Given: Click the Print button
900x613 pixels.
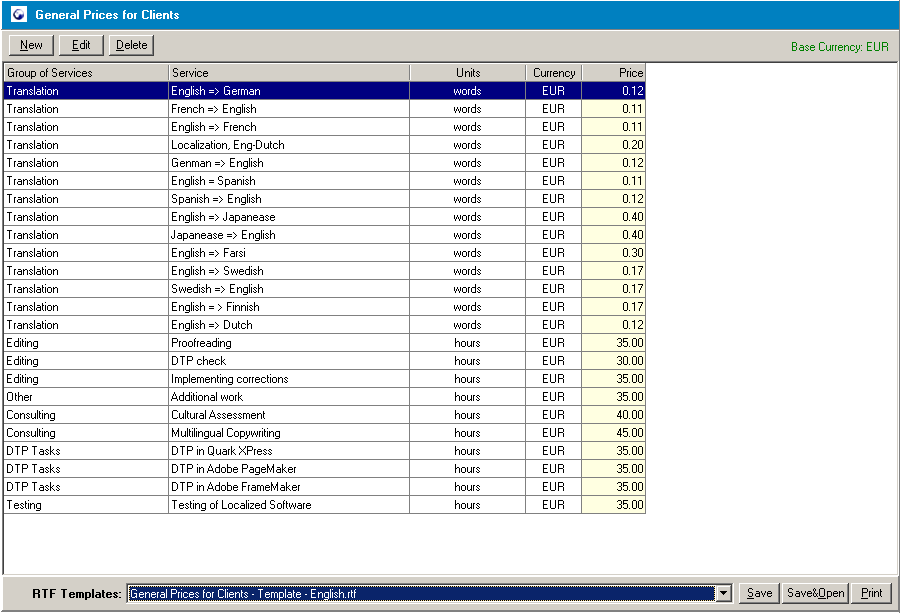Looking at the screenshot, I should [x=871, y=592].
